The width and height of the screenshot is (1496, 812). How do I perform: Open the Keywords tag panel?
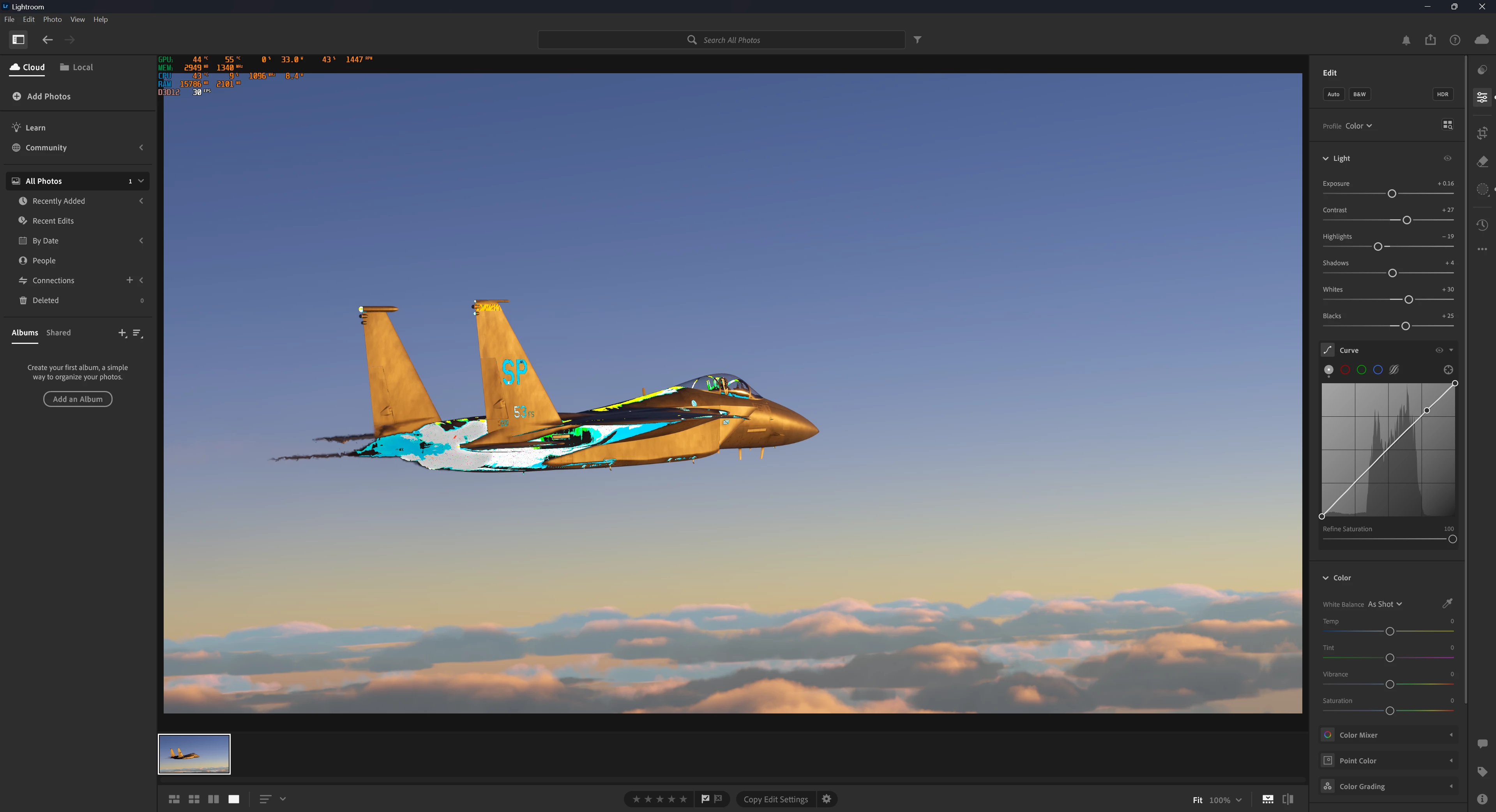[1482, 771]
